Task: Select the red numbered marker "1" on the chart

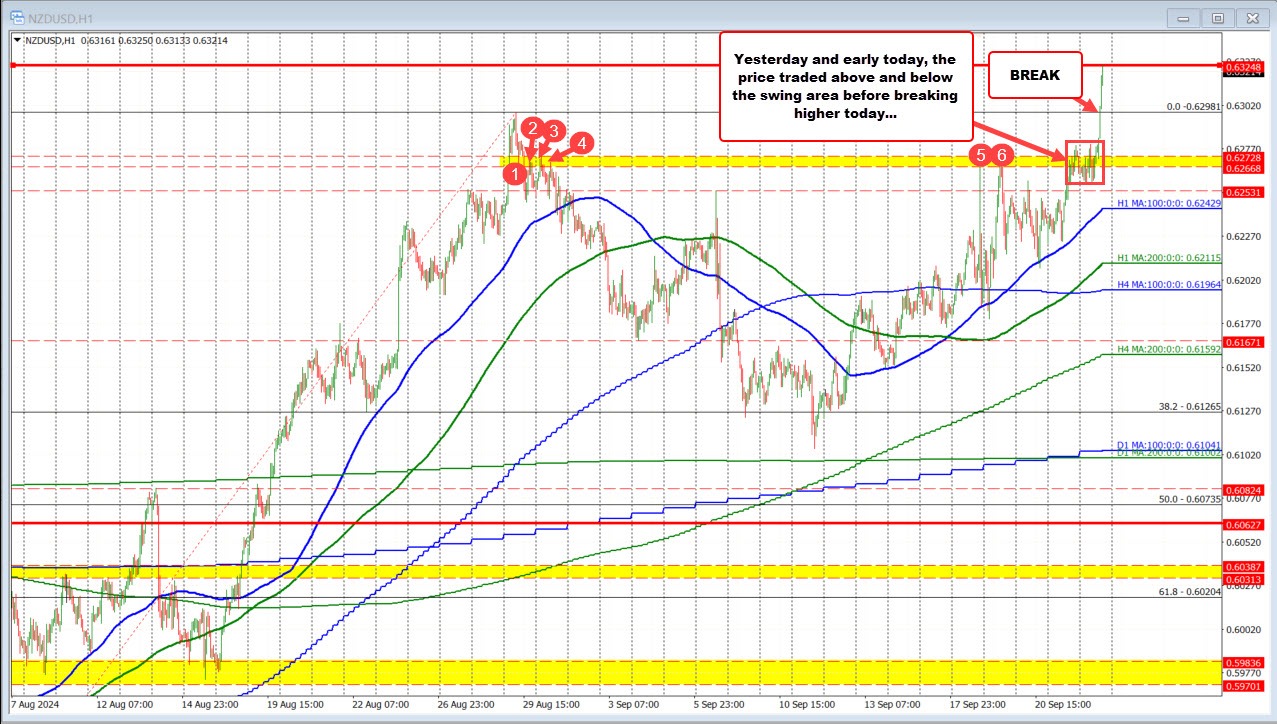Action: pyautogui.click(x=516, y=173)
